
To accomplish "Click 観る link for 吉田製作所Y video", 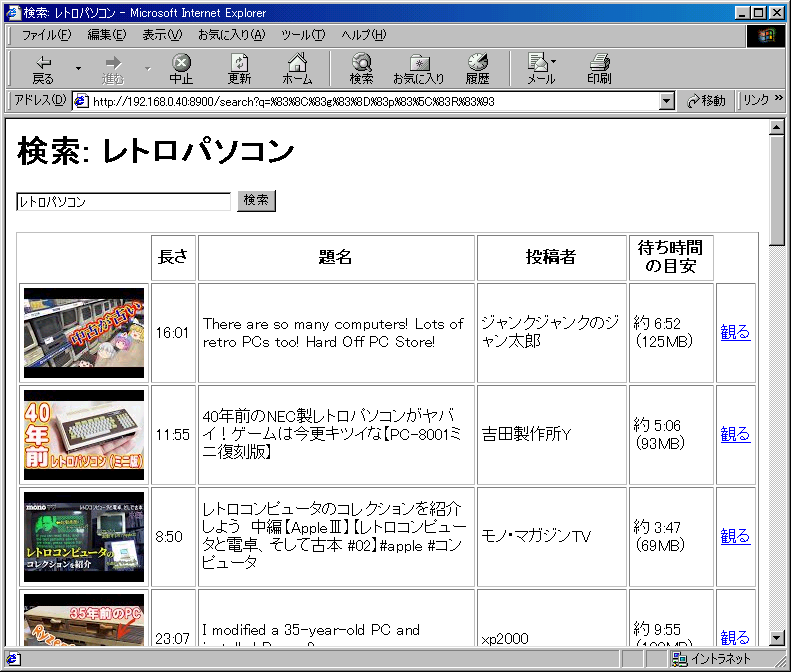I will (x=735, y=434).
